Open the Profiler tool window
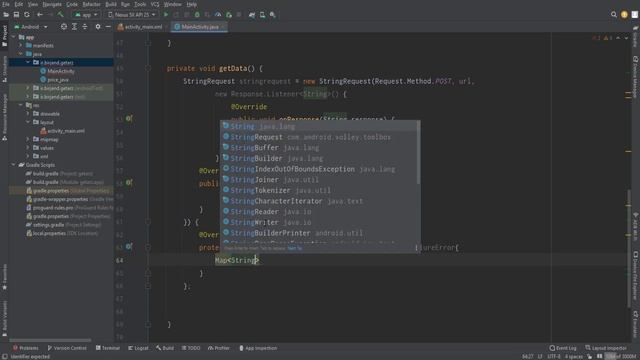The image size is (640, 360). 219,348
